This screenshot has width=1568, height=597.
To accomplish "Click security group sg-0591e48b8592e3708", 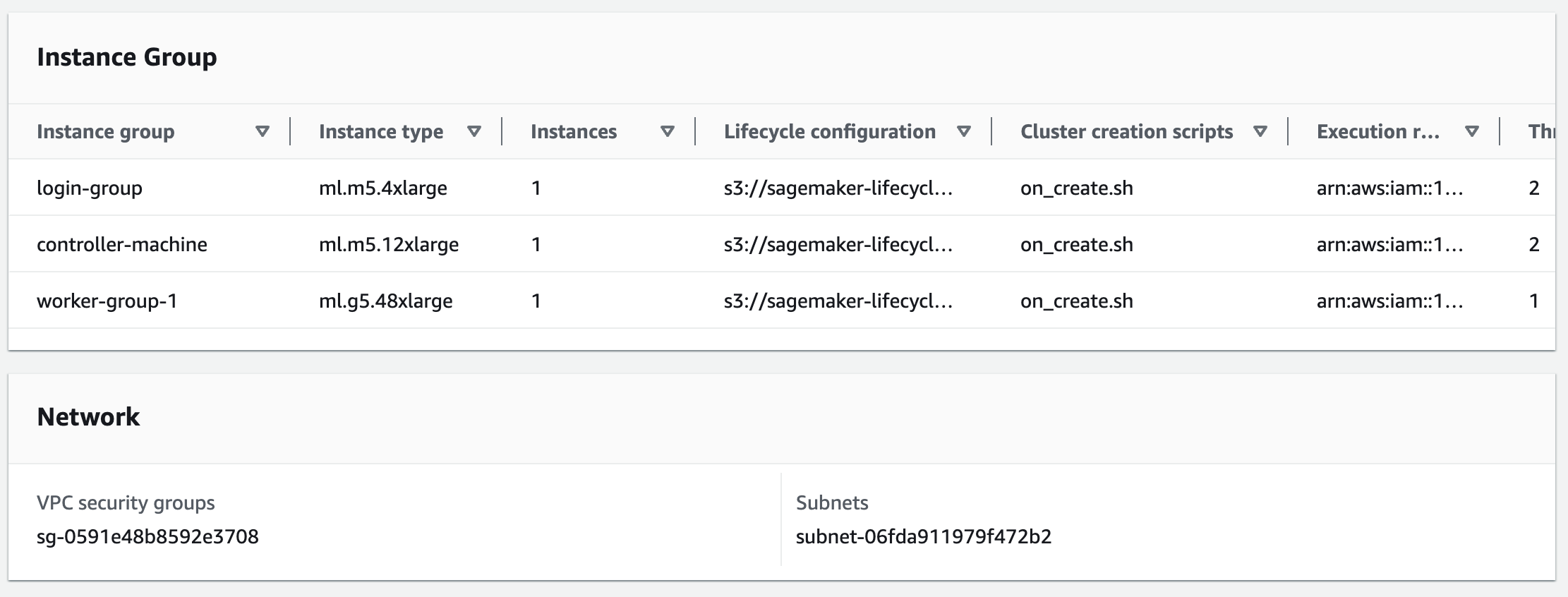I will pyautogui.click(x=147, y=536).
